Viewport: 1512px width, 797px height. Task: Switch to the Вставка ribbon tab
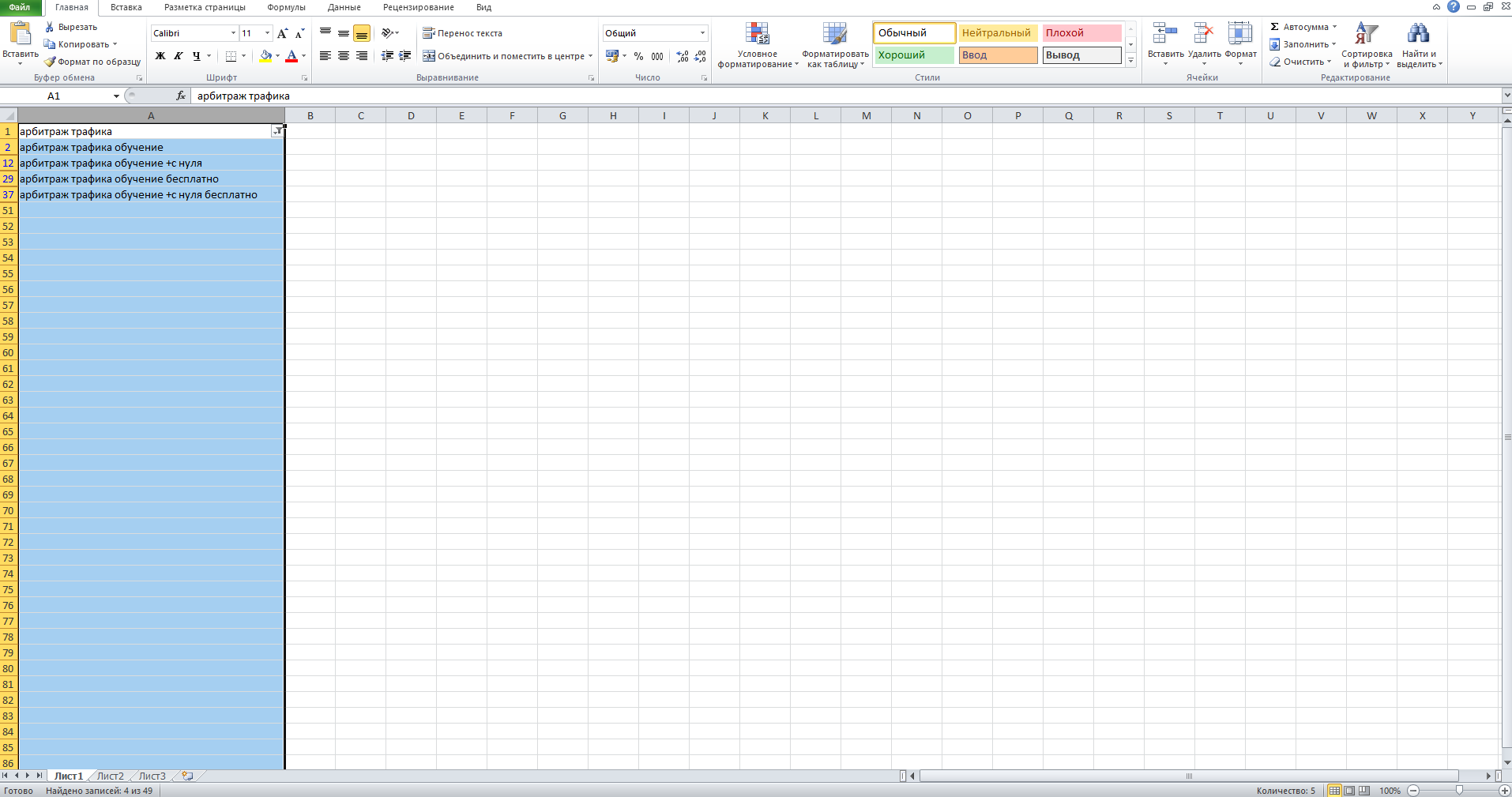click(x=126, y=7)
